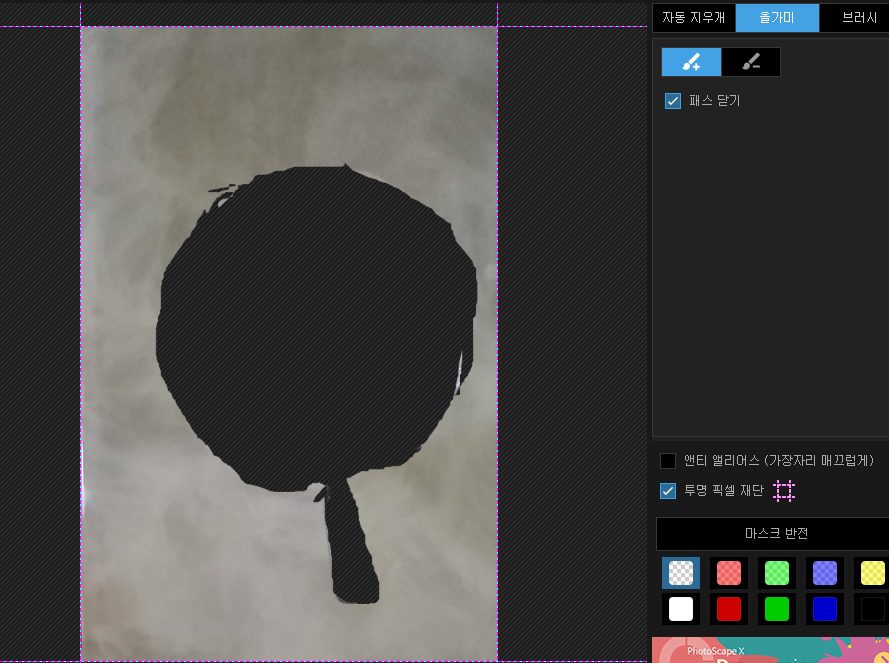Choose the transparent checkerboard mask swatch
The height and width of the screenshot is (663, 889).
pyautogui.click(x=681, y=573)
